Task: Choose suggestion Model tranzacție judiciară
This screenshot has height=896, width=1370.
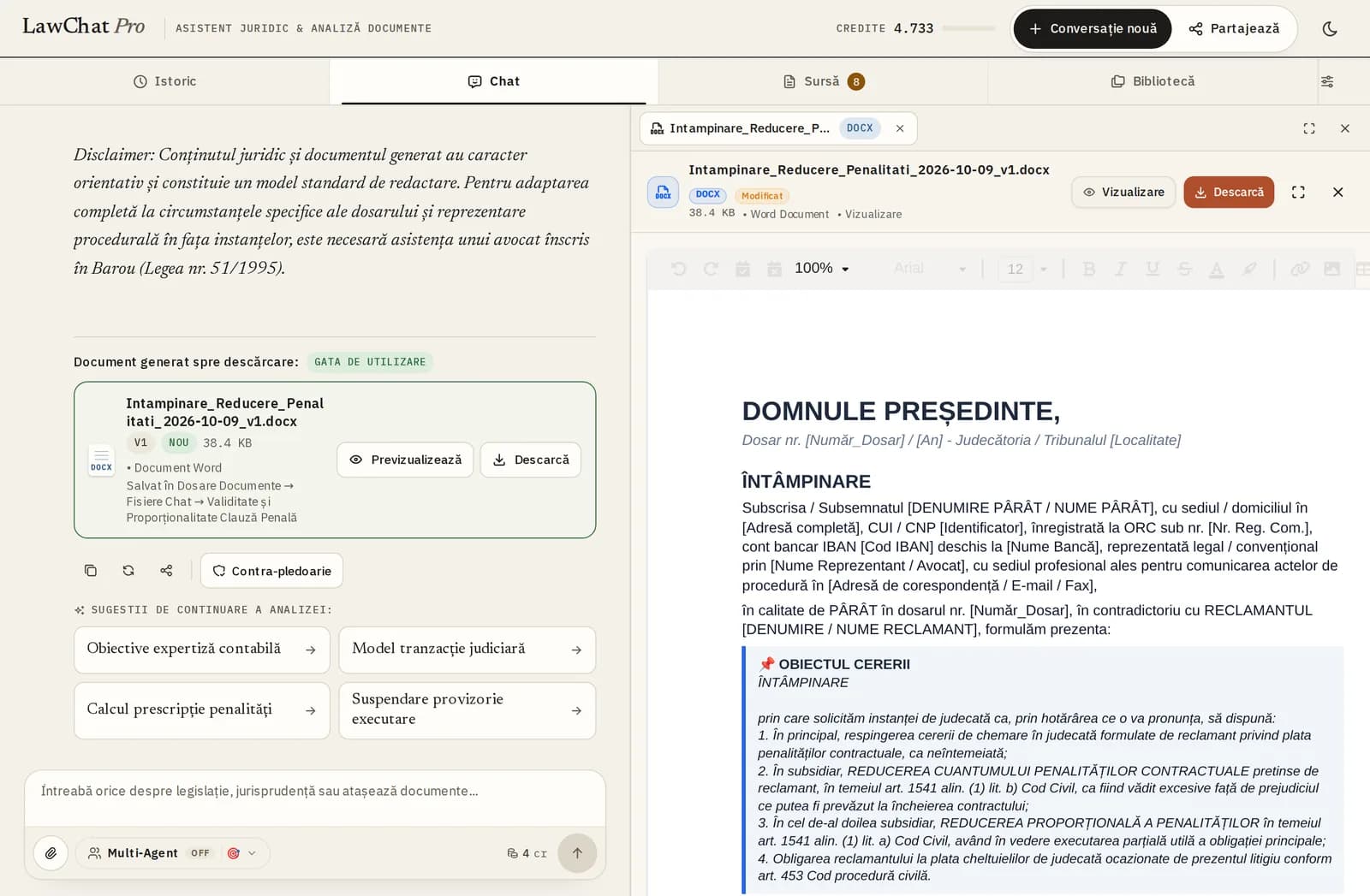Action: pyautogui.click(x=468, y=650)
